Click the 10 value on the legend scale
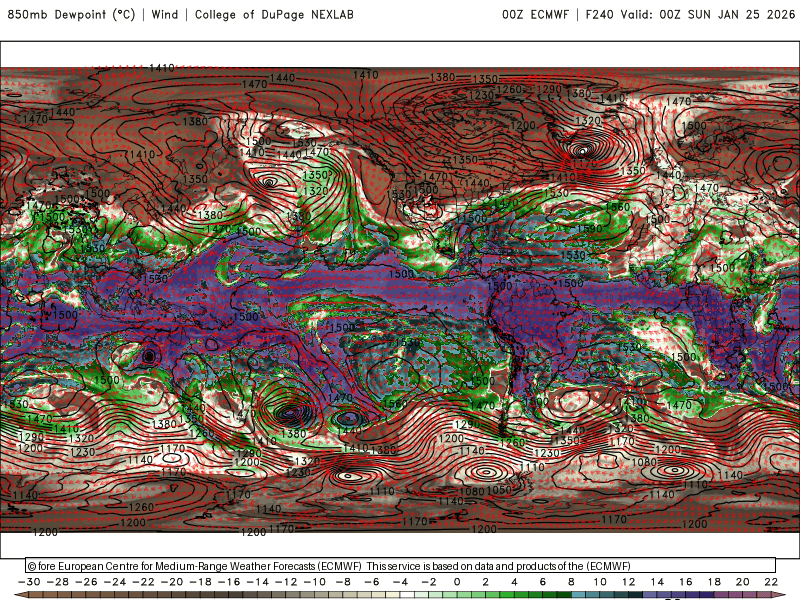 (600, 582)
